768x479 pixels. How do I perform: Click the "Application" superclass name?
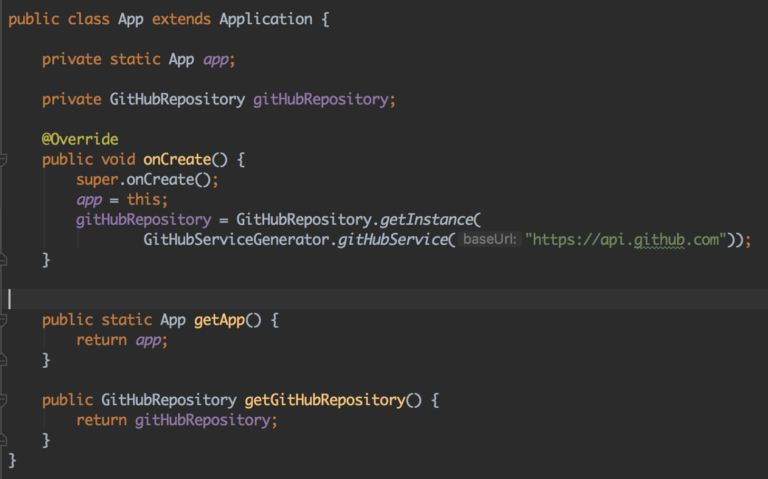265,19
